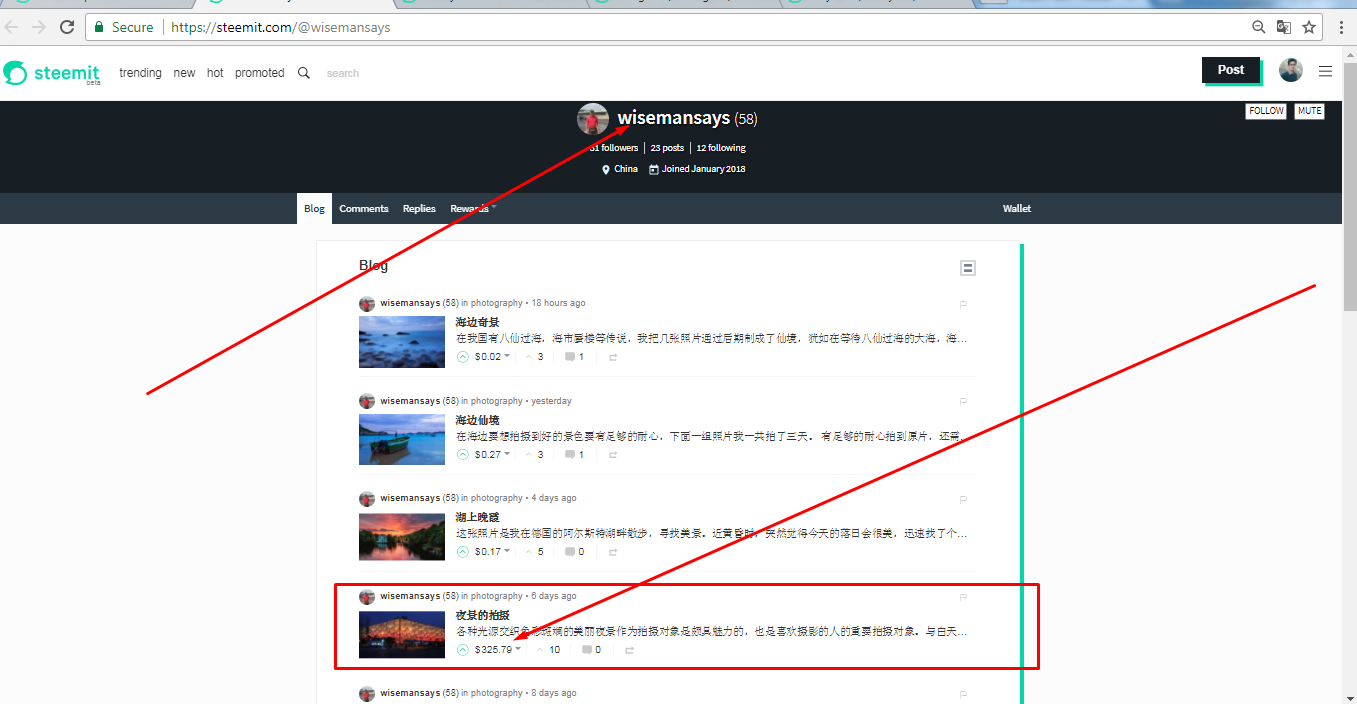
Task: Click the MUTE button
Action: [x=1309, y=111]
